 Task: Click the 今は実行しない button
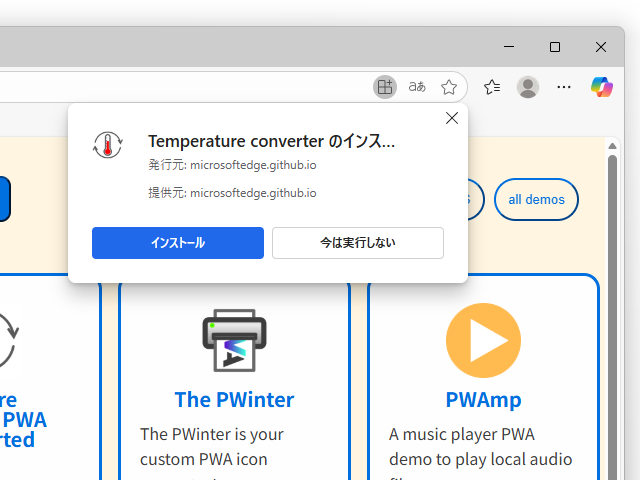(358, 243)
